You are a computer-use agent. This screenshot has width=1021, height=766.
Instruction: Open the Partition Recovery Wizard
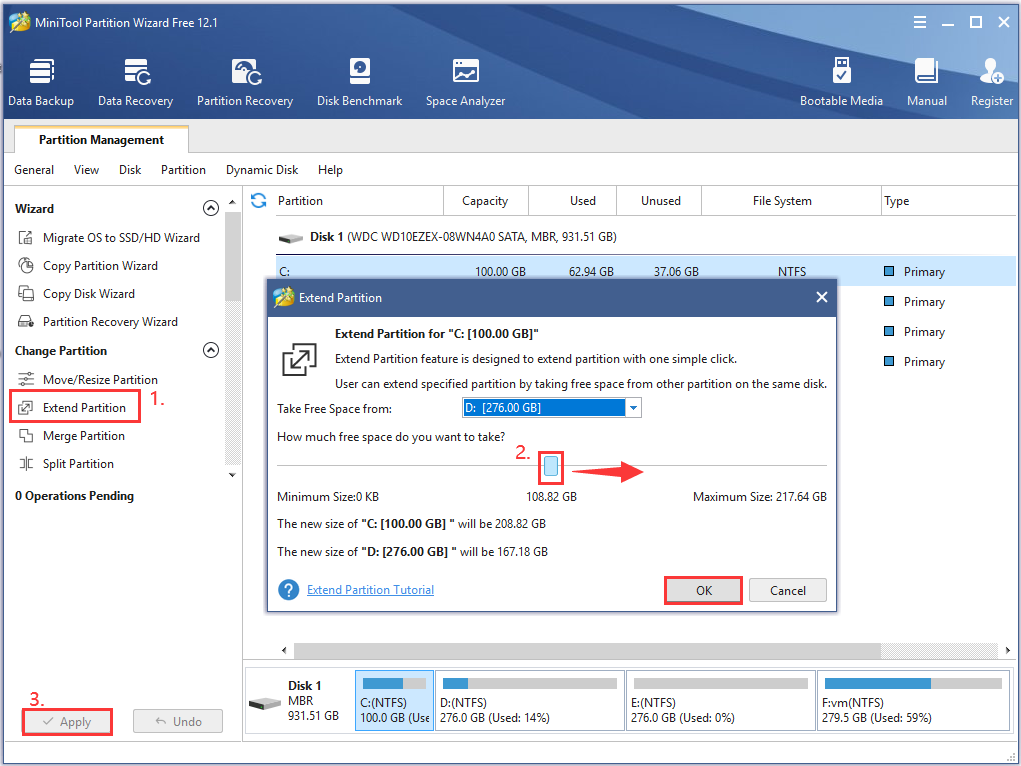(x=98, y=322)
